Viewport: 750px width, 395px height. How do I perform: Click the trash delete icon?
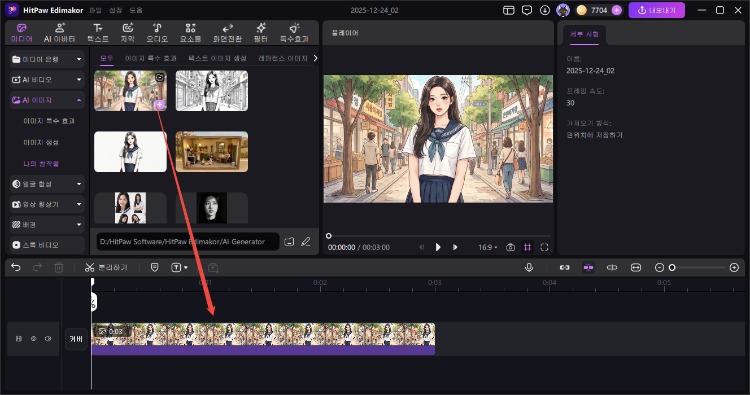pos(59,267)
